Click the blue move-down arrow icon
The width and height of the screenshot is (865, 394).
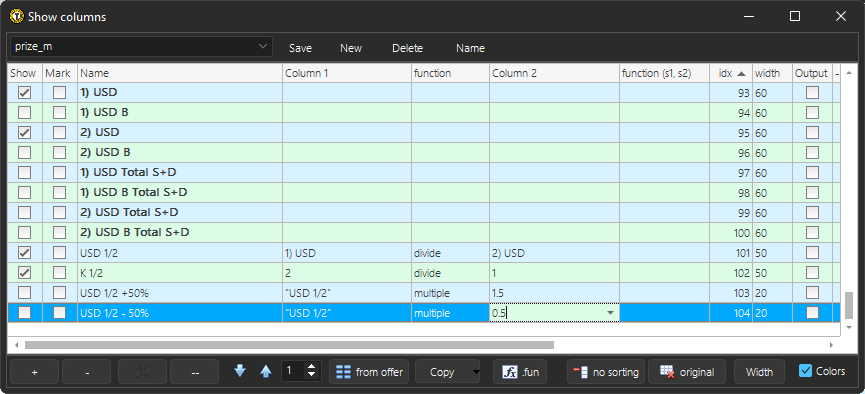239,371
